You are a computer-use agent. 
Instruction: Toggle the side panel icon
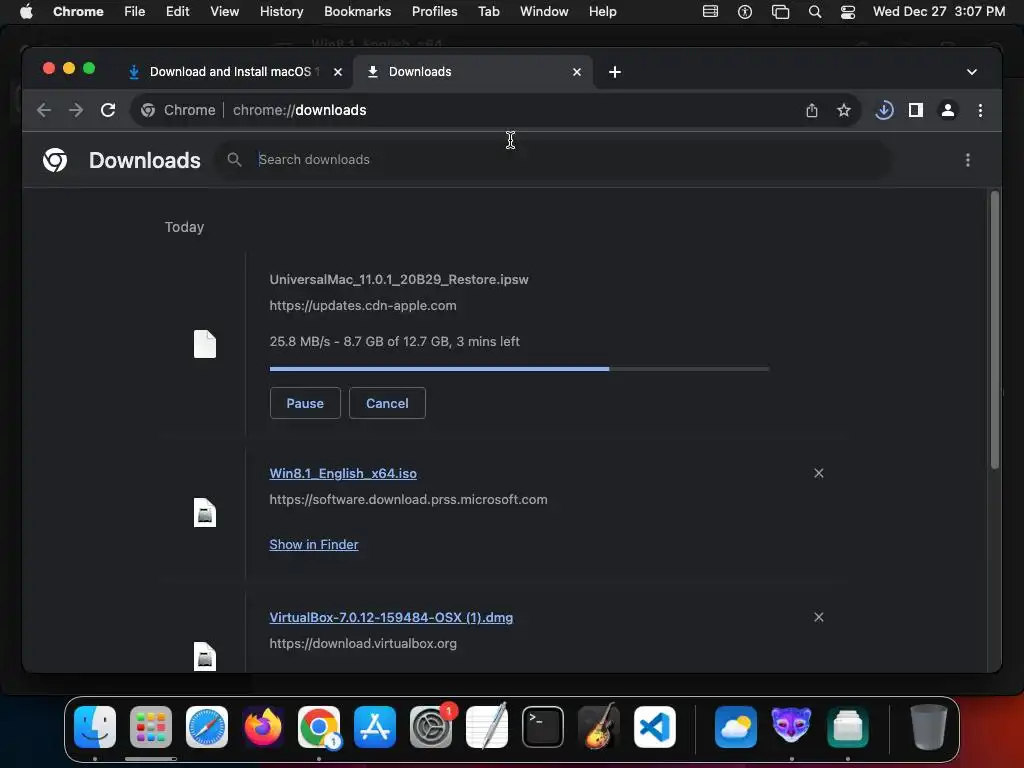point(916,110)
